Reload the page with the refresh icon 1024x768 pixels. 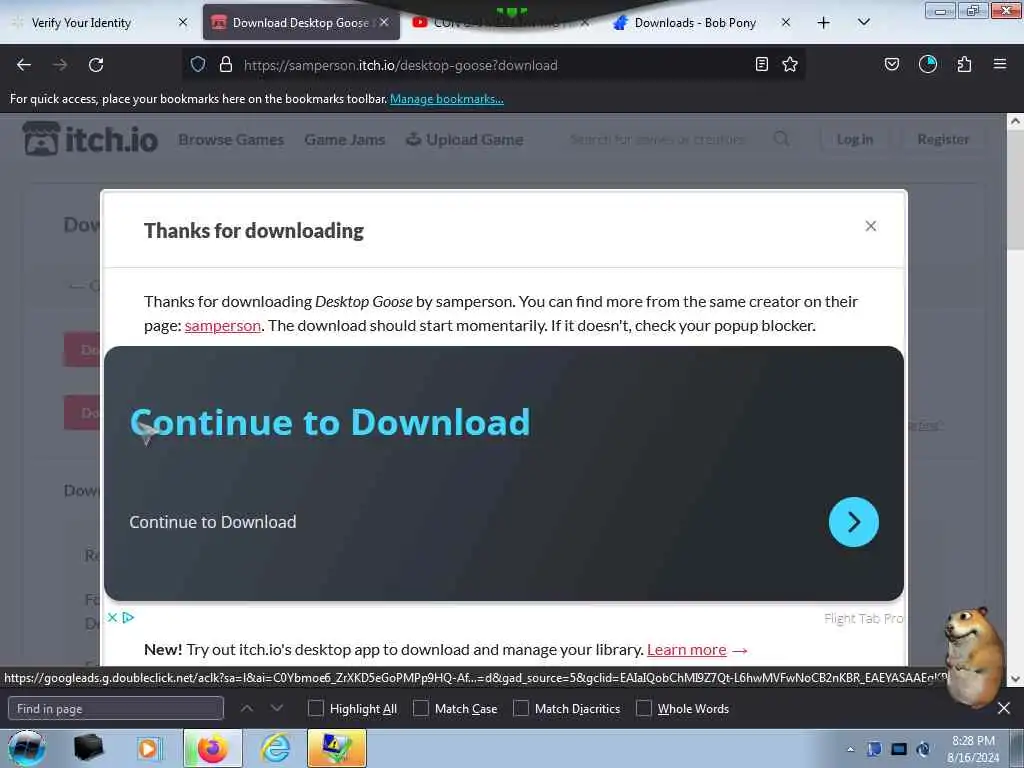(96, 65)
